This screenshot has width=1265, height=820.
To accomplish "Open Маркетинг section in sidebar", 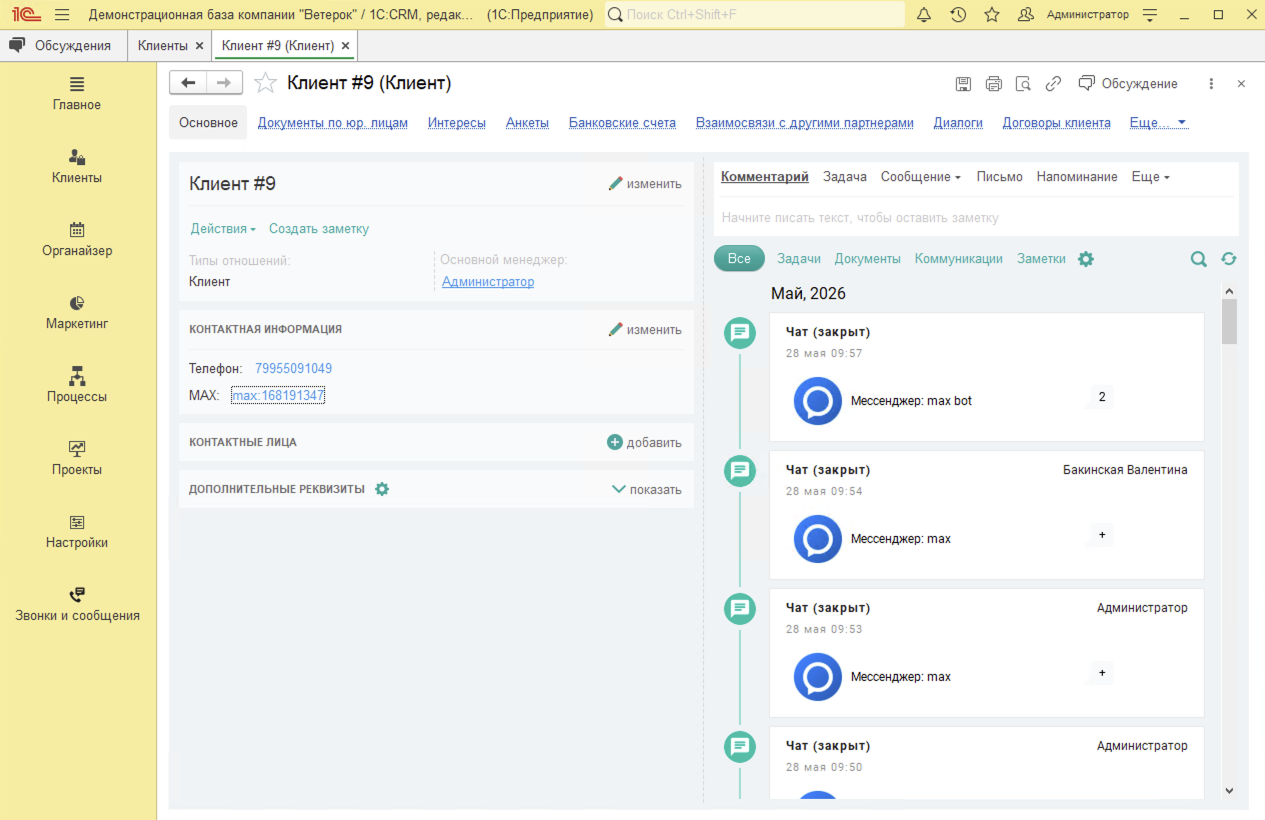I will coord(77,312).
